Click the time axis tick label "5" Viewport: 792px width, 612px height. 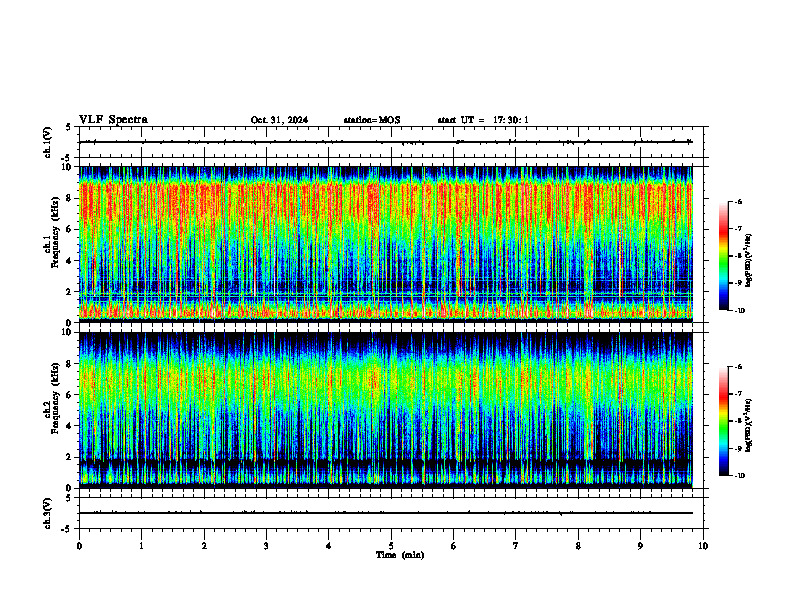click(x=391, y=546)
